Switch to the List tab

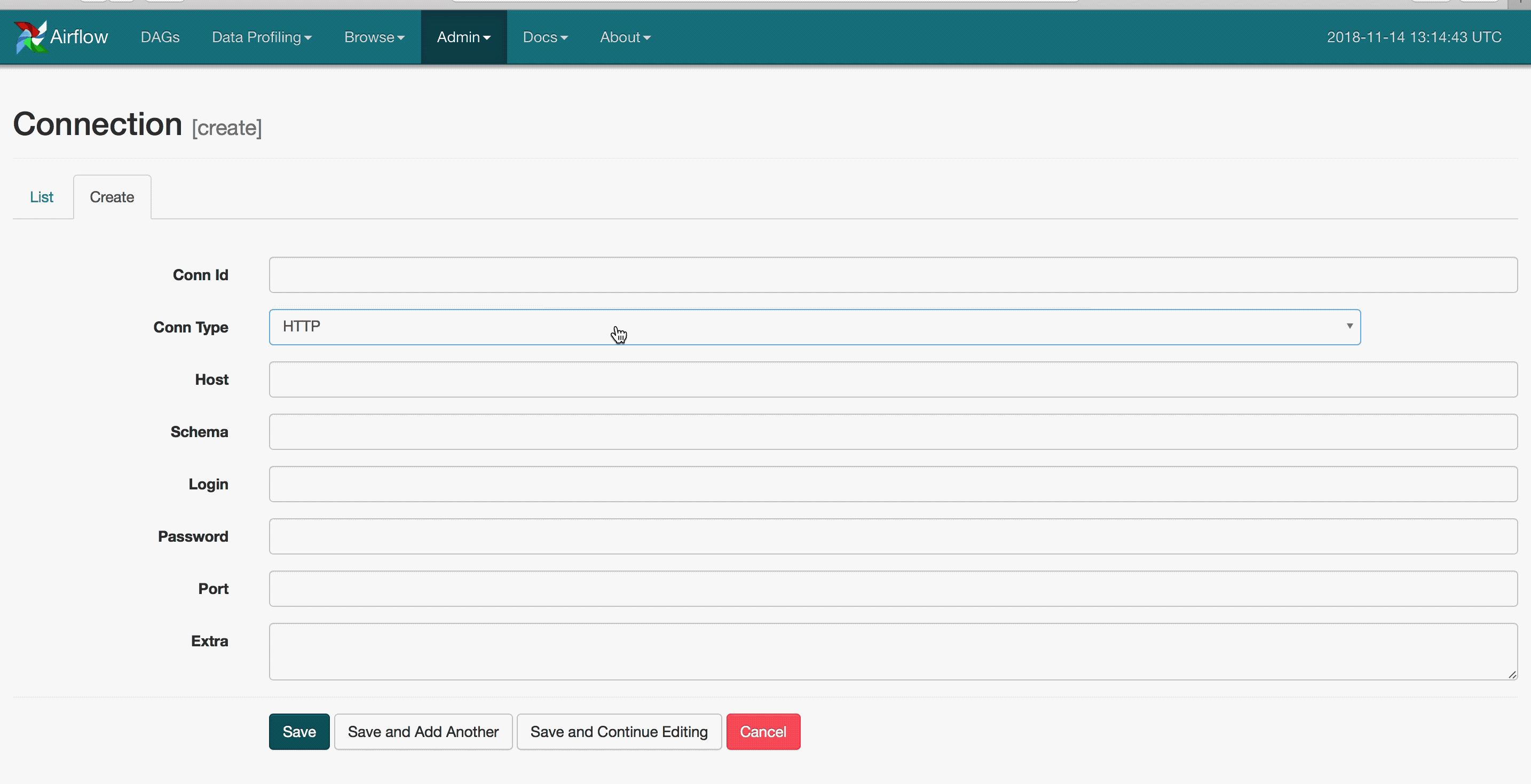click(x=42, y=197)
